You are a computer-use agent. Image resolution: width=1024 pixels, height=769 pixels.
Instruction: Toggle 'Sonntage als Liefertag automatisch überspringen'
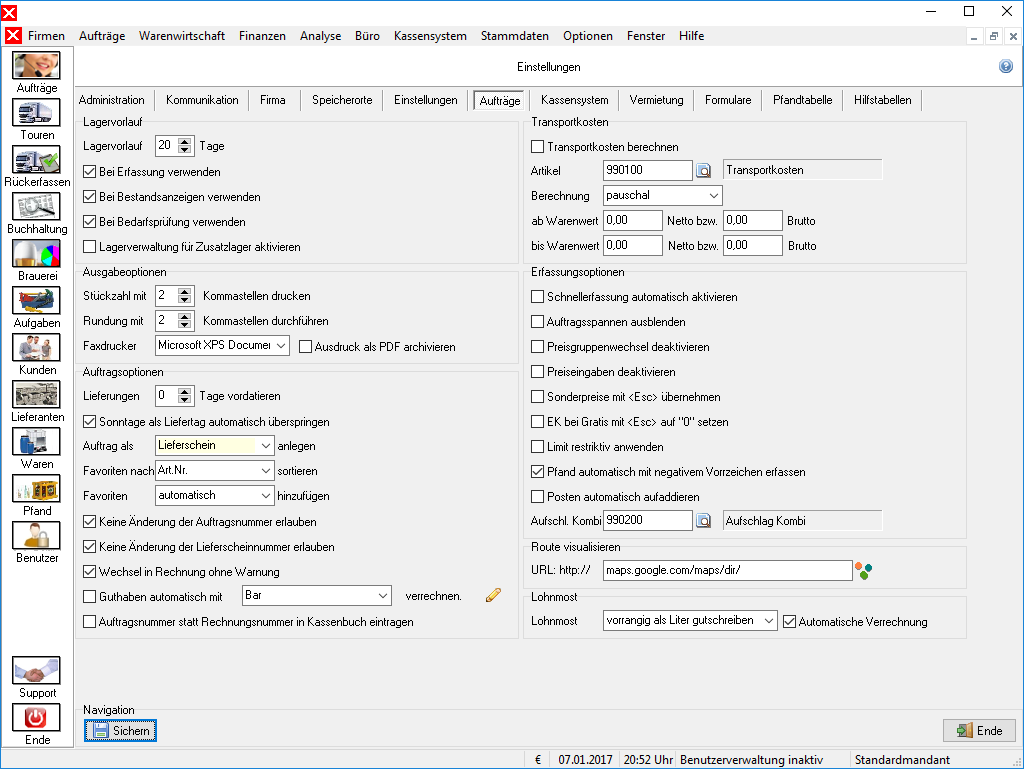[90, 422]
